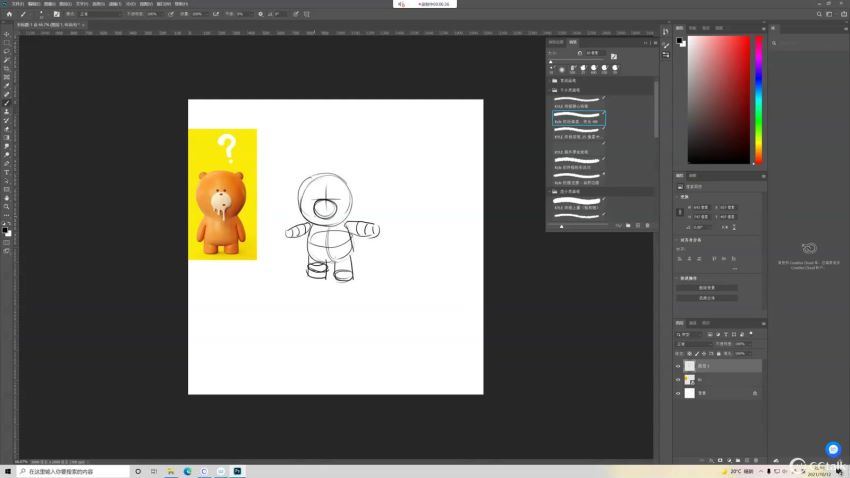Click the first quick action button in Properties
The image size is (850, 478).
point(707,288)
